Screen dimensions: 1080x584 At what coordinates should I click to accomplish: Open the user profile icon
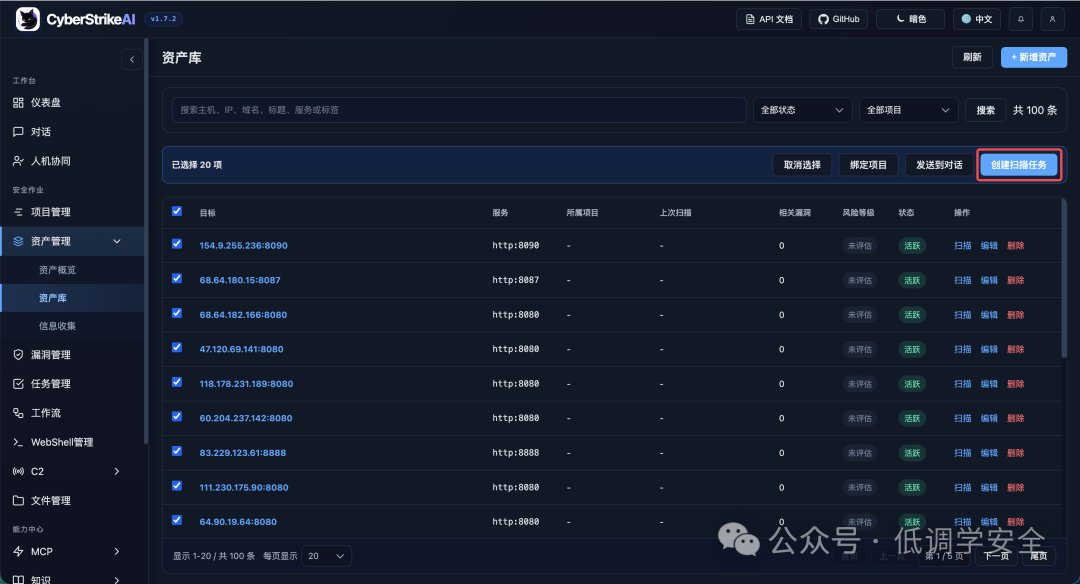pyautogui.click(x=1052, y=19)
